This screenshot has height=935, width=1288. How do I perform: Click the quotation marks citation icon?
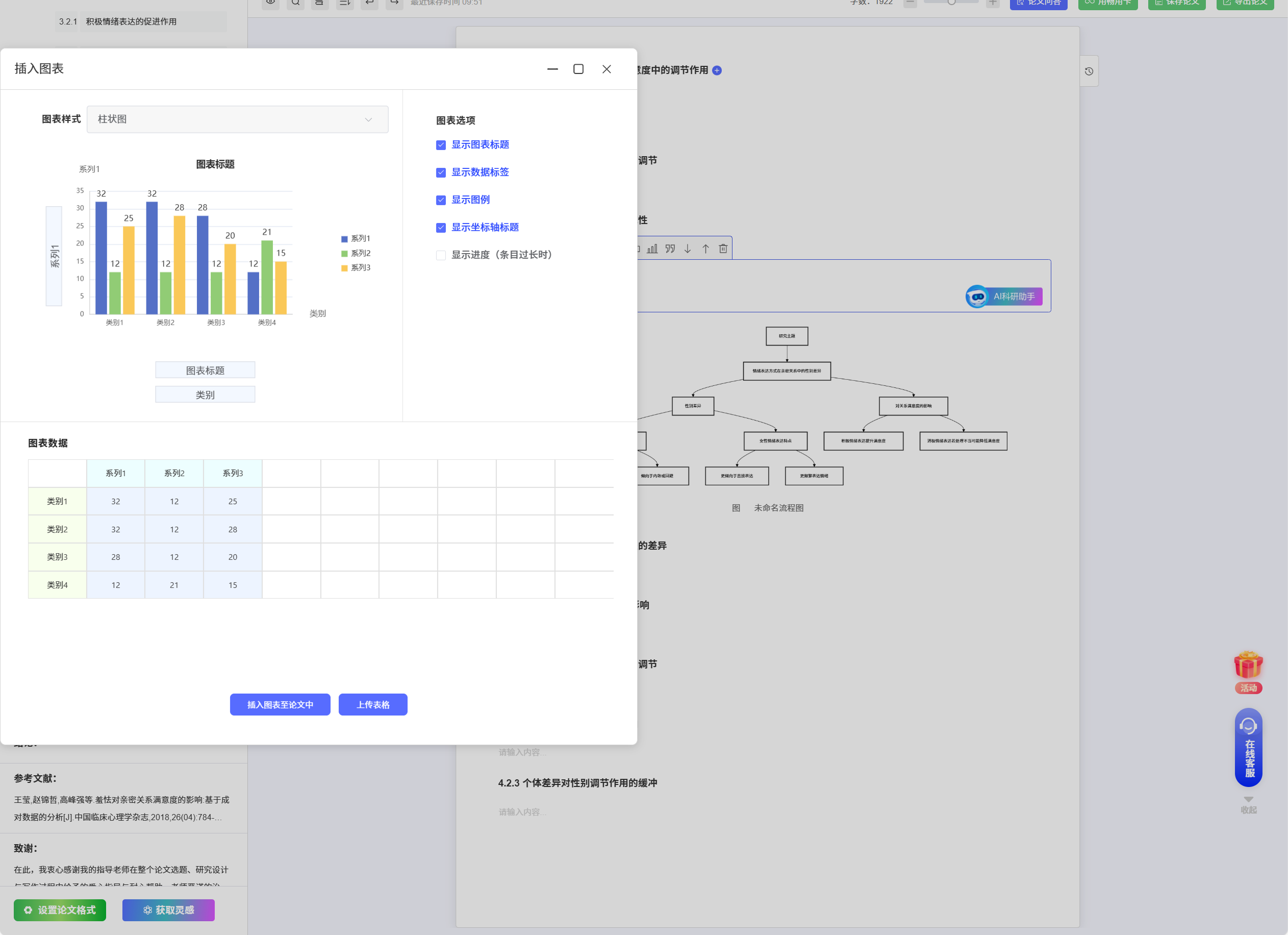click(670, 249)
